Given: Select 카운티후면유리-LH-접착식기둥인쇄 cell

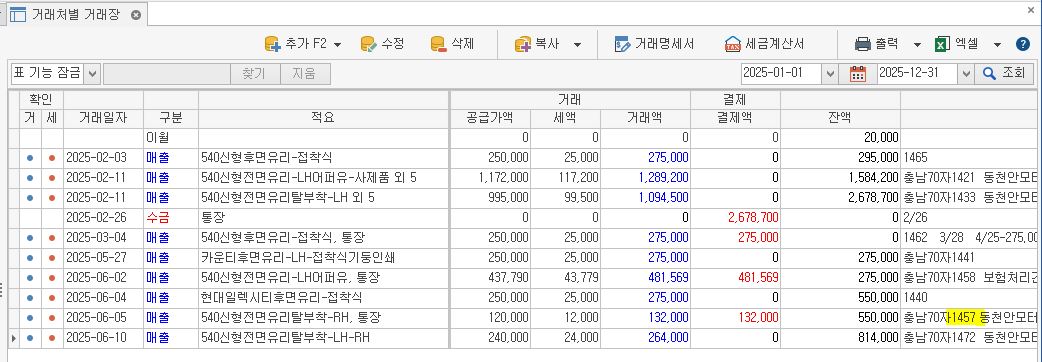Looking at the screenshot, I should click(x=324, y=258).
